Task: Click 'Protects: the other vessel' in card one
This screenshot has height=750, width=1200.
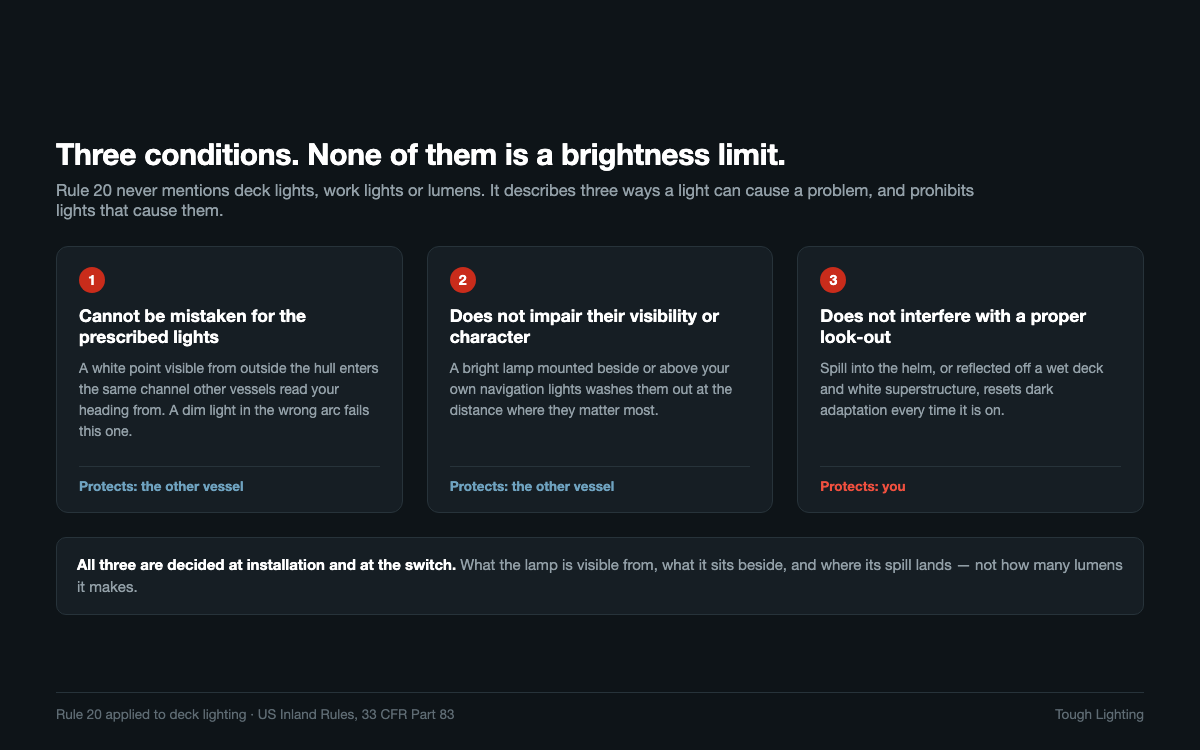Action: coord(161,486)
